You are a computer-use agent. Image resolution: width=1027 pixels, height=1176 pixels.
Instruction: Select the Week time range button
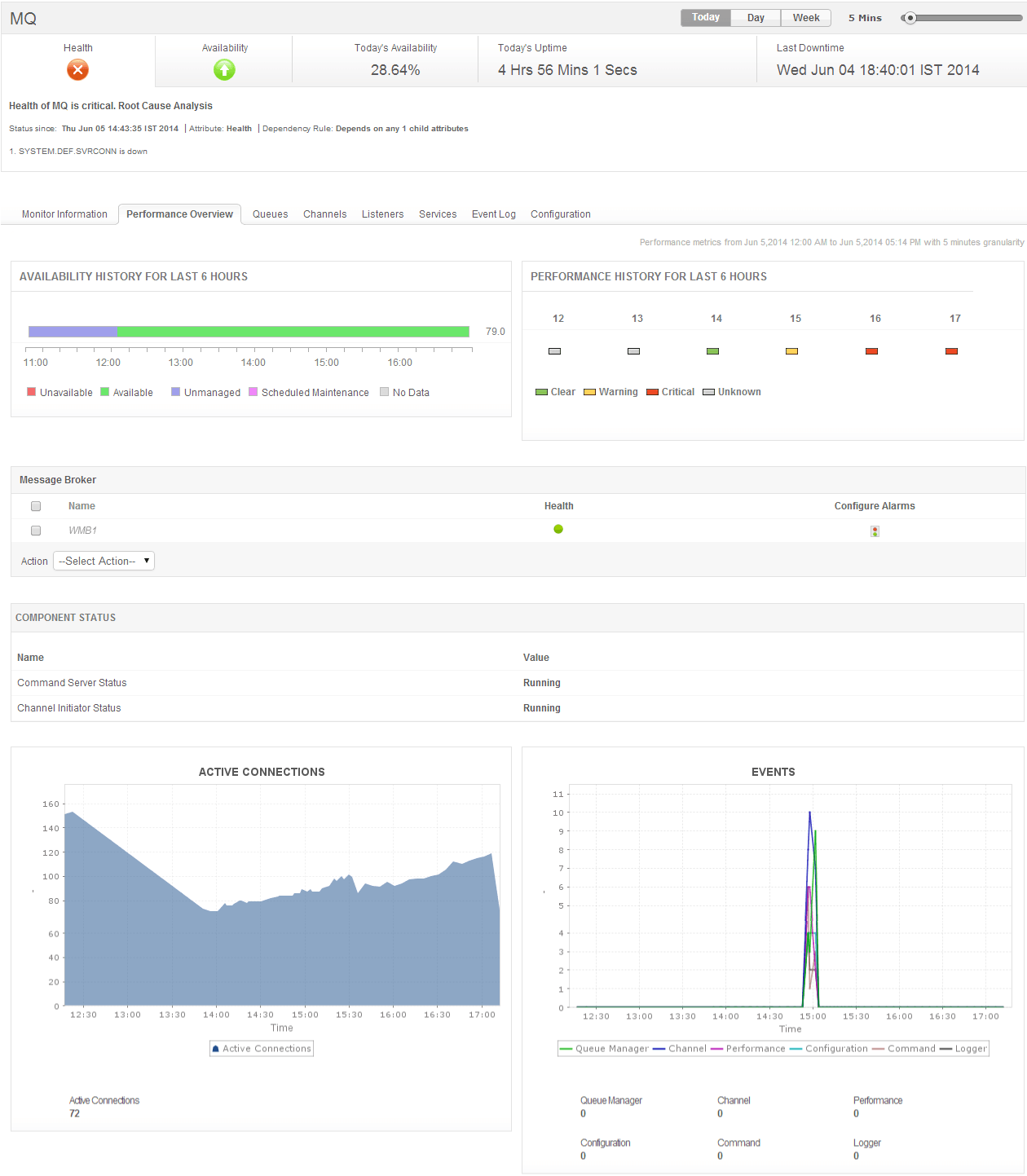806,17
